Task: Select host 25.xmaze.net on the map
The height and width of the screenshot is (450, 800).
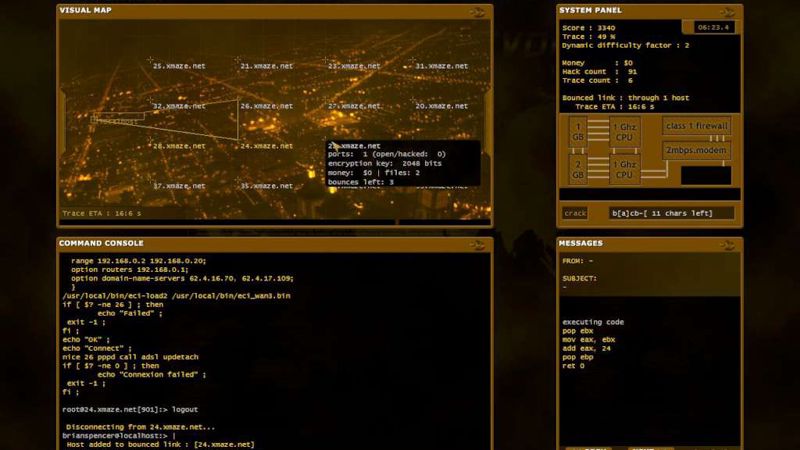Action: (x=179, y=66)
